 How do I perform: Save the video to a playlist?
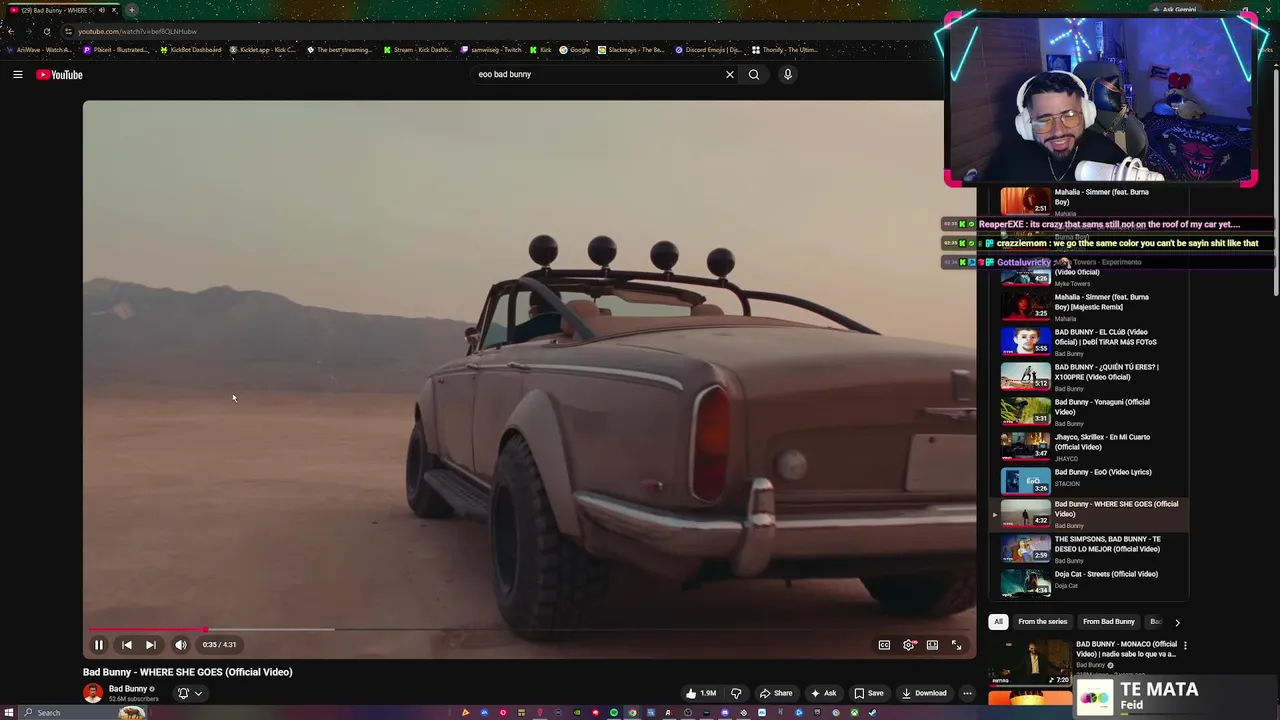[868, 693]
